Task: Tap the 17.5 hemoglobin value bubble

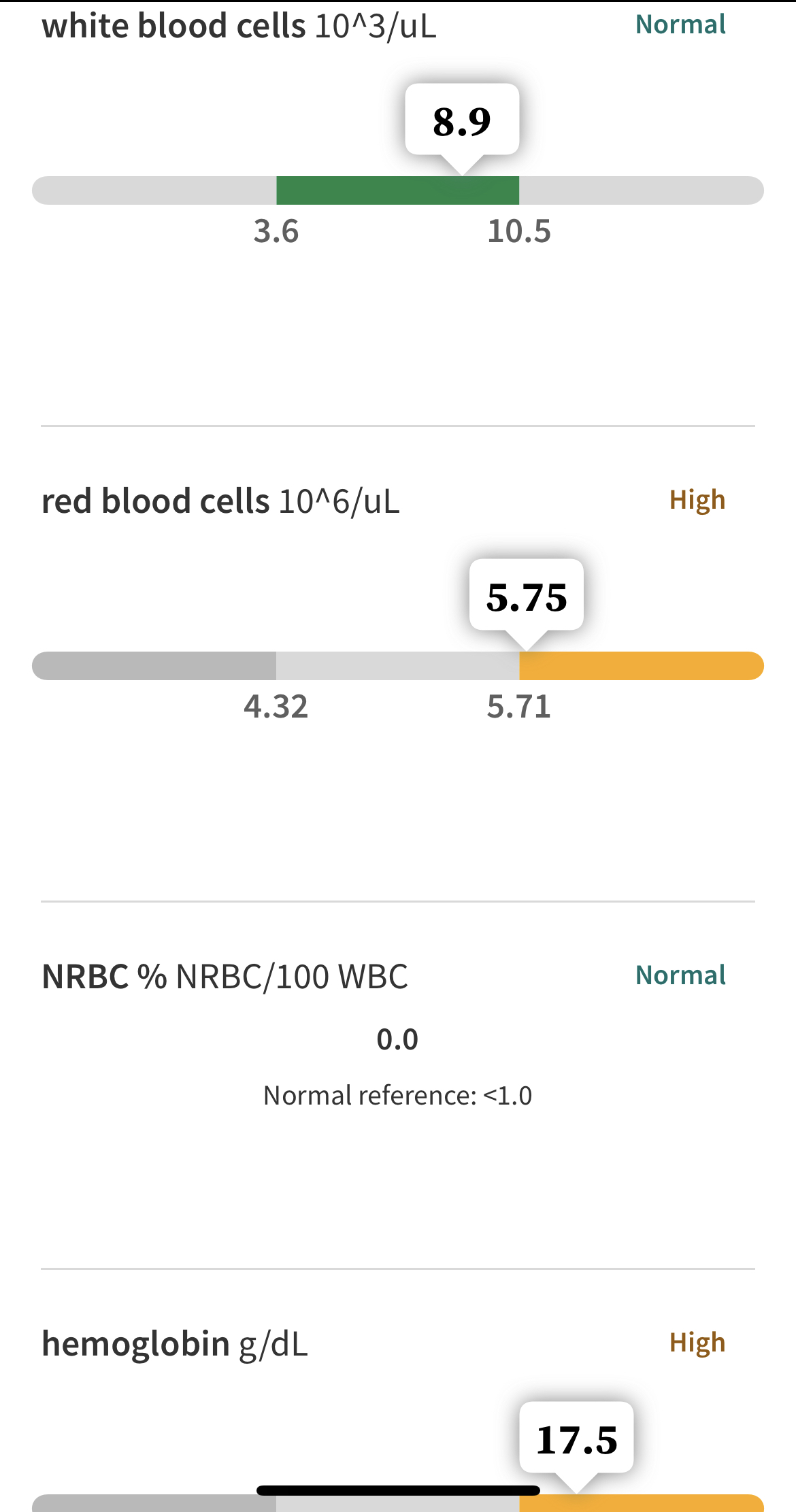Action: click(577, 1439)
